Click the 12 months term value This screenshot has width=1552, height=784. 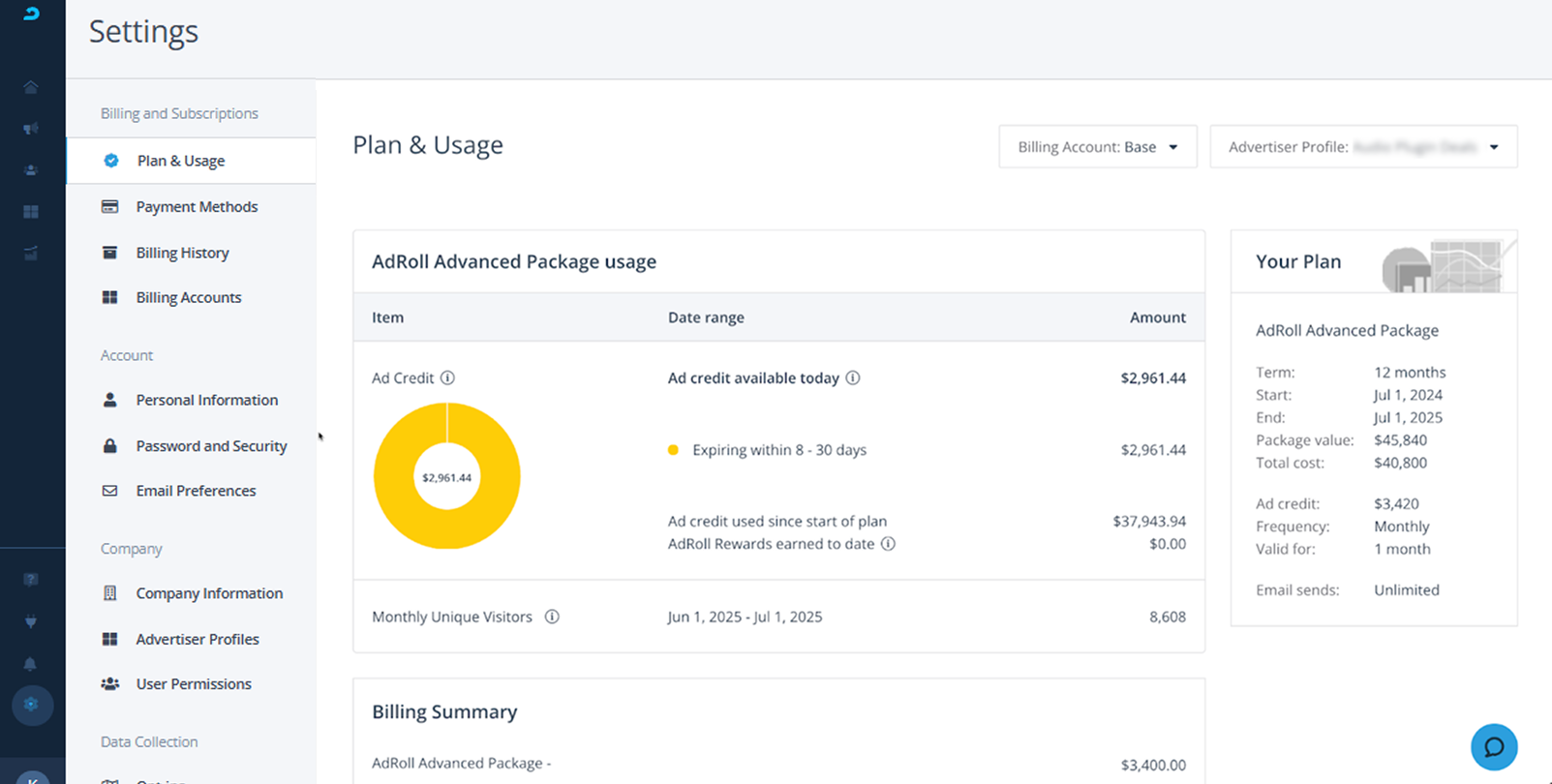click(1410, 372)
